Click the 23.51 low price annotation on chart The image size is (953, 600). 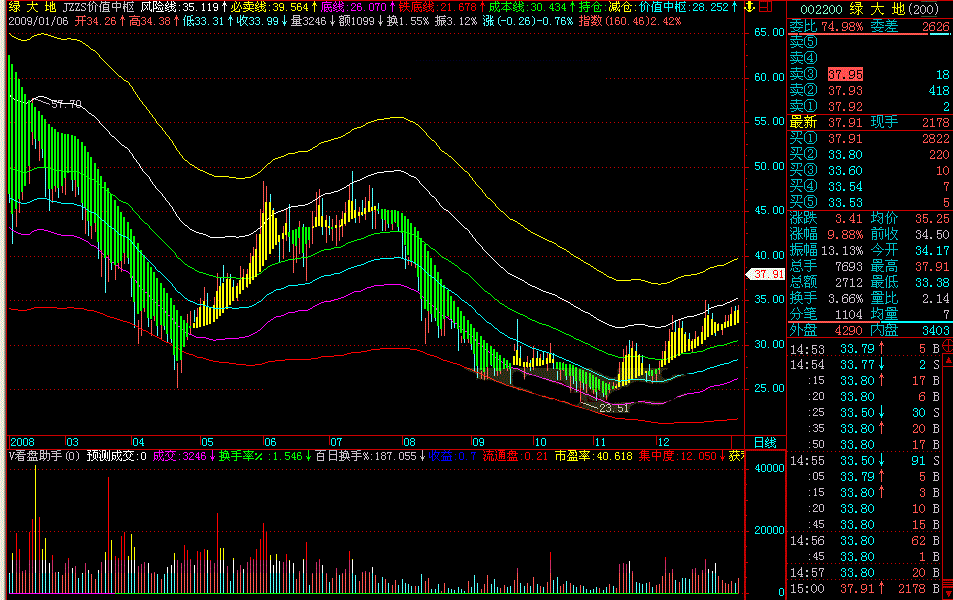[x=614, y=408]
